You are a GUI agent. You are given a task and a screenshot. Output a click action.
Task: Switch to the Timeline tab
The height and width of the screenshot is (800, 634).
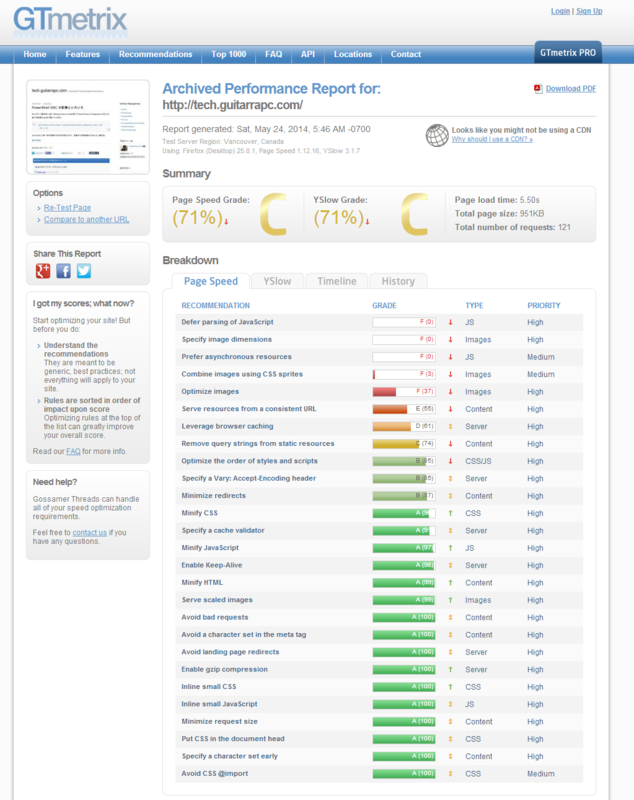tap(337, 281)
